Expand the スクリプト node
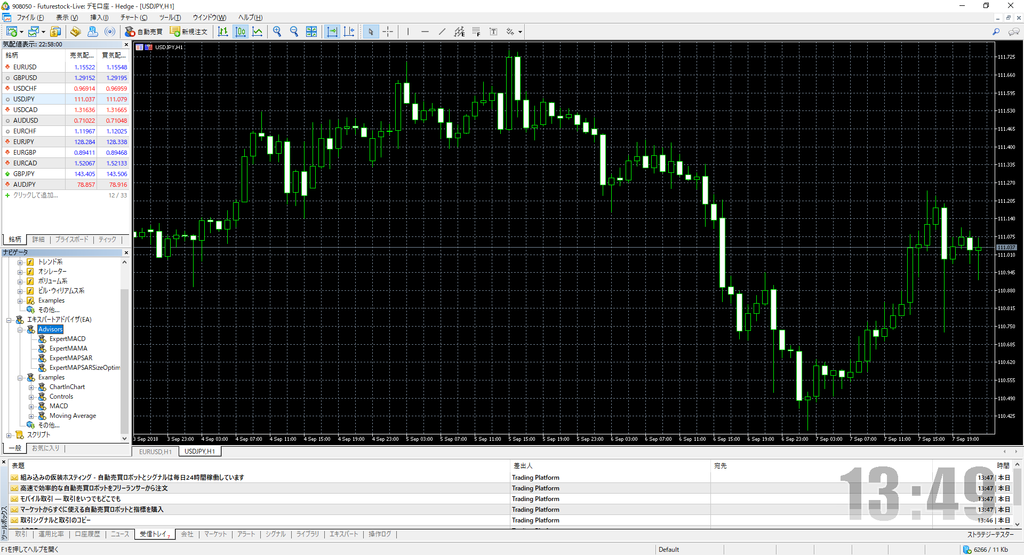The width and height of the screenshot is (1024, 555). (x=9, y=435)
